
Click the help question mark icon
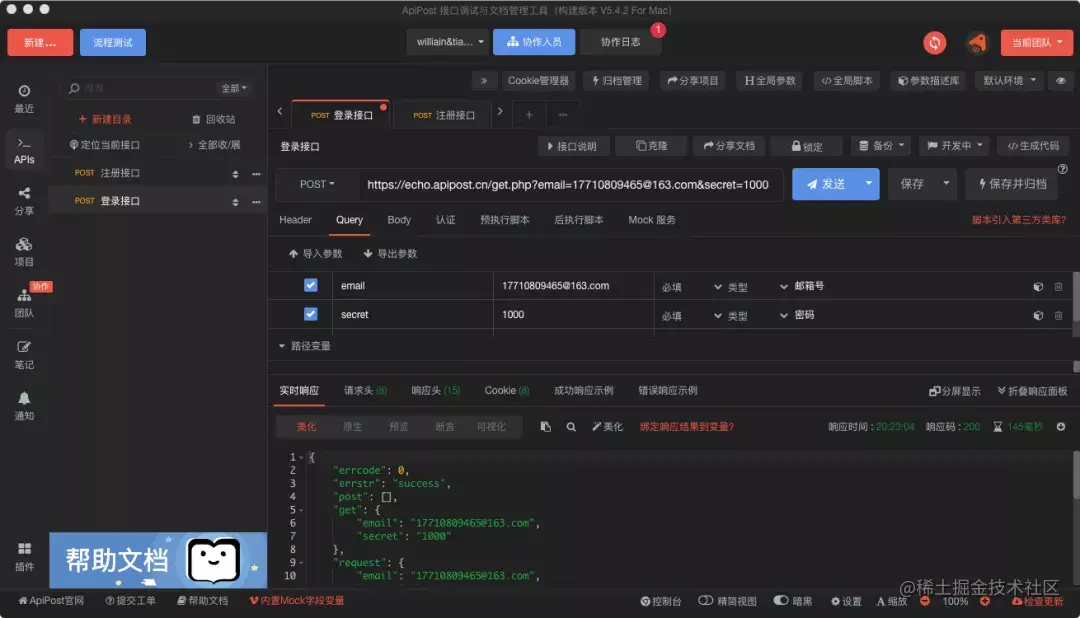click(1063, 169)
